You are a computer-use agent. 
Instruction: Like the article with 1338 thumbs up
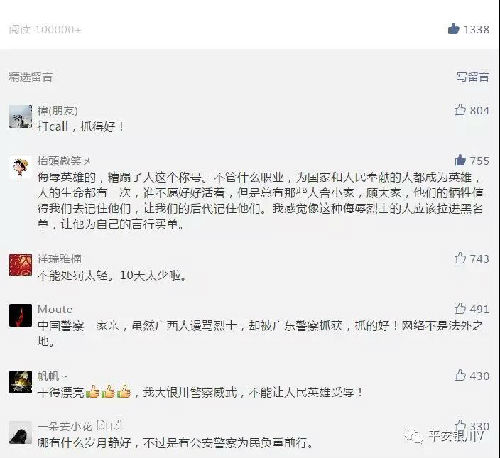454,29
